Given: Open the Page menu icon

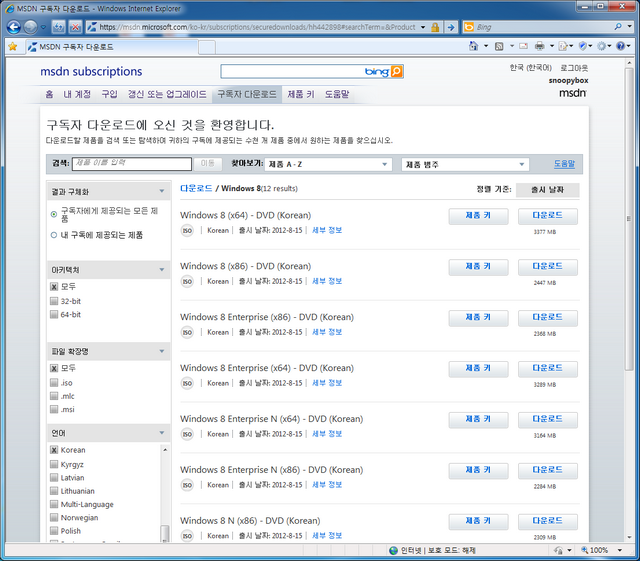Looking at the screenshot, I should click(563, 46).
